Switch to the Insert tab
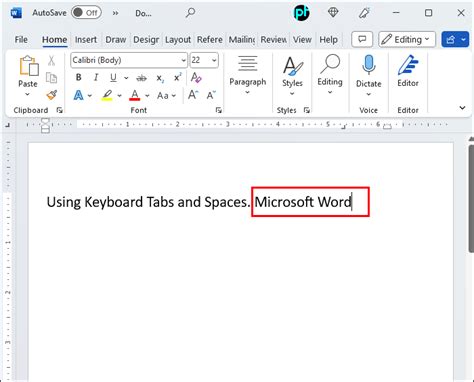This screenshot has height=382, width=474. click(86, 39)
